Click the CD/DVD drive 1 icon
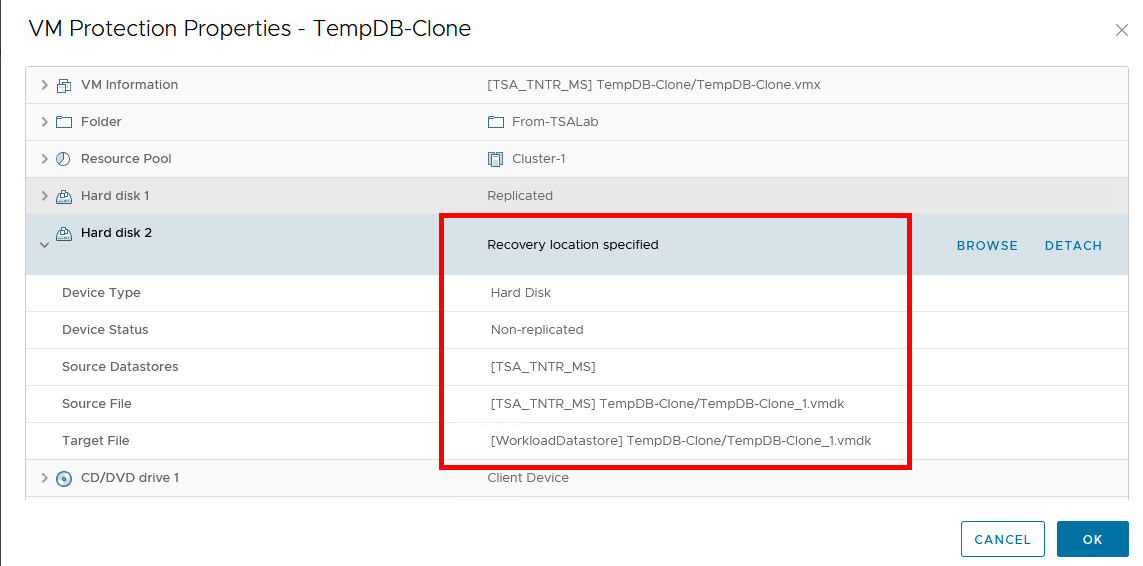The image size is (1143, 566). 64,478
